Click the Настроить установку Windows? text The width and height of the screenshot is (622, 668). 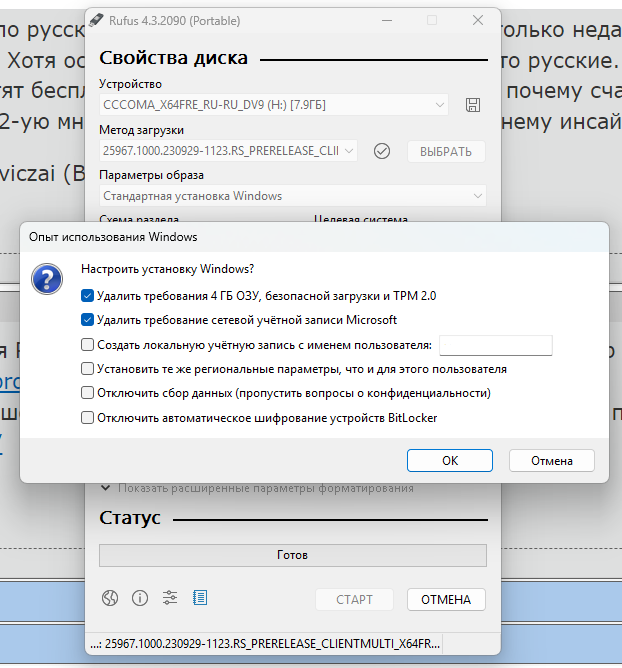167,269
